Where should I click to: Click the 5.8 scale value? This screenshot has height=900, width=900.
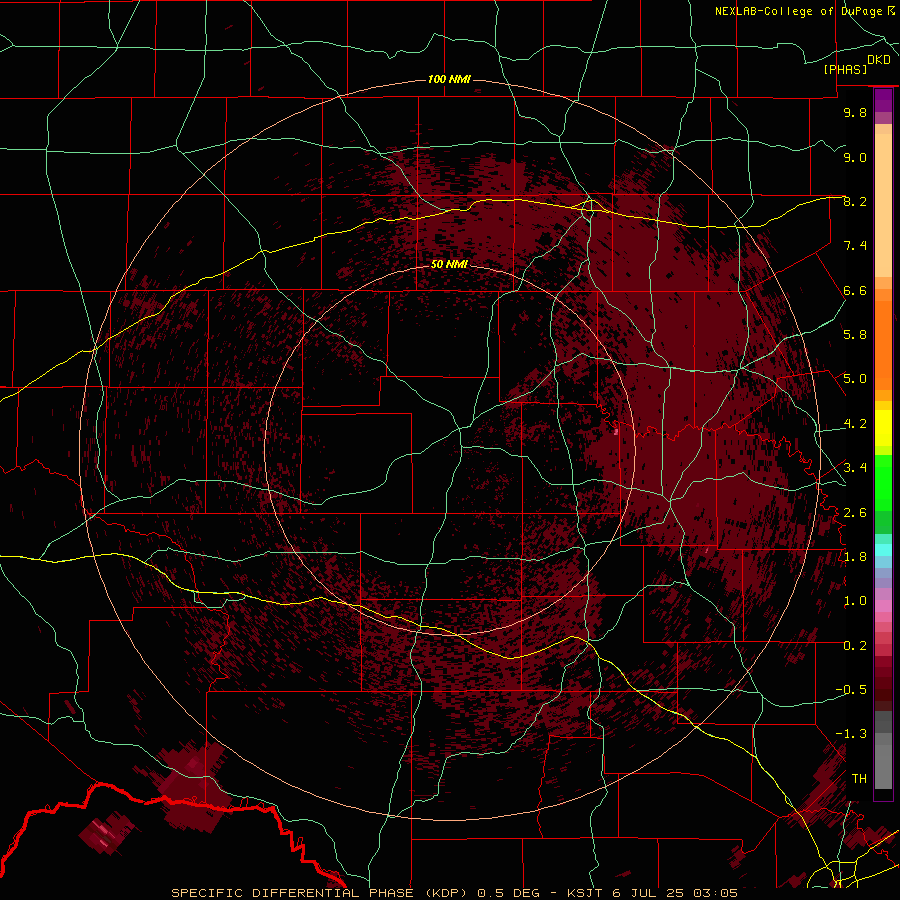click(855, 335)
